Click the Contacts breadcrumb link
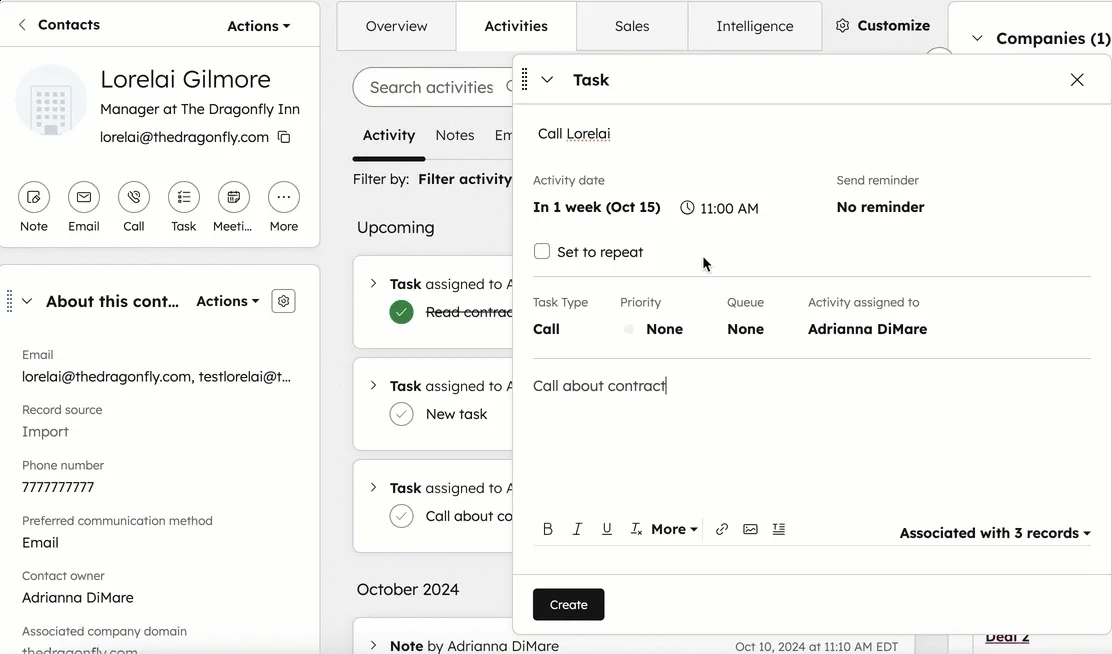The image size is (1112, 654). (69, 25)
